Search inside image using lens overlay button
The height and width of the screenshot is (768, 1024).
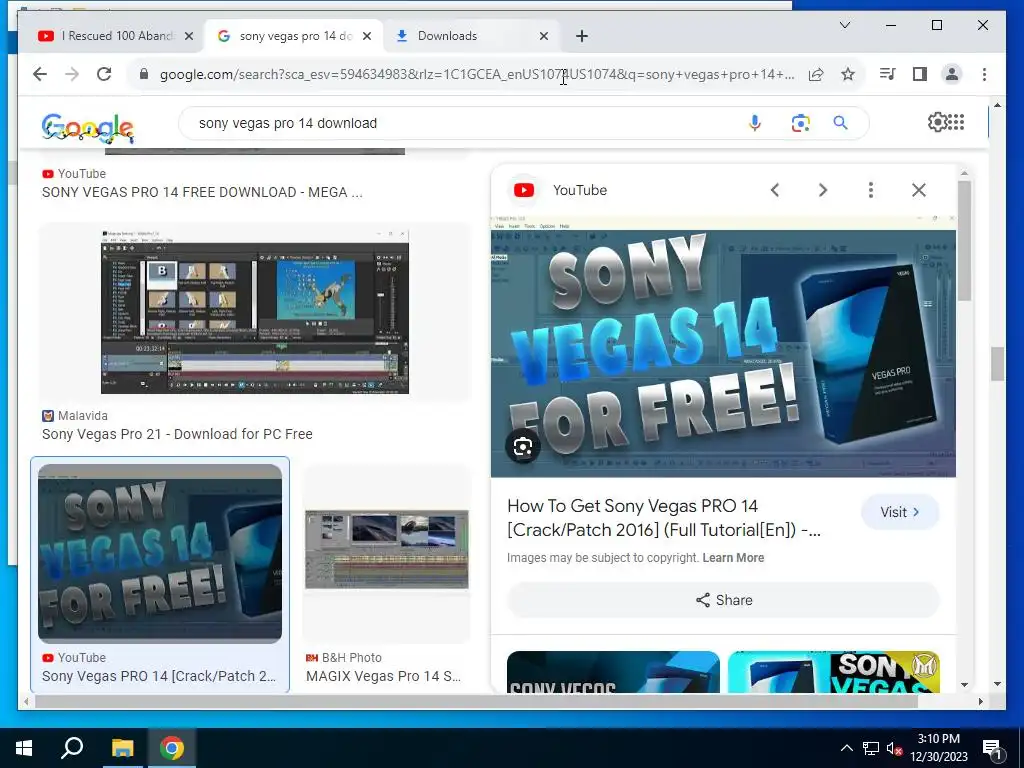[522, 447]
